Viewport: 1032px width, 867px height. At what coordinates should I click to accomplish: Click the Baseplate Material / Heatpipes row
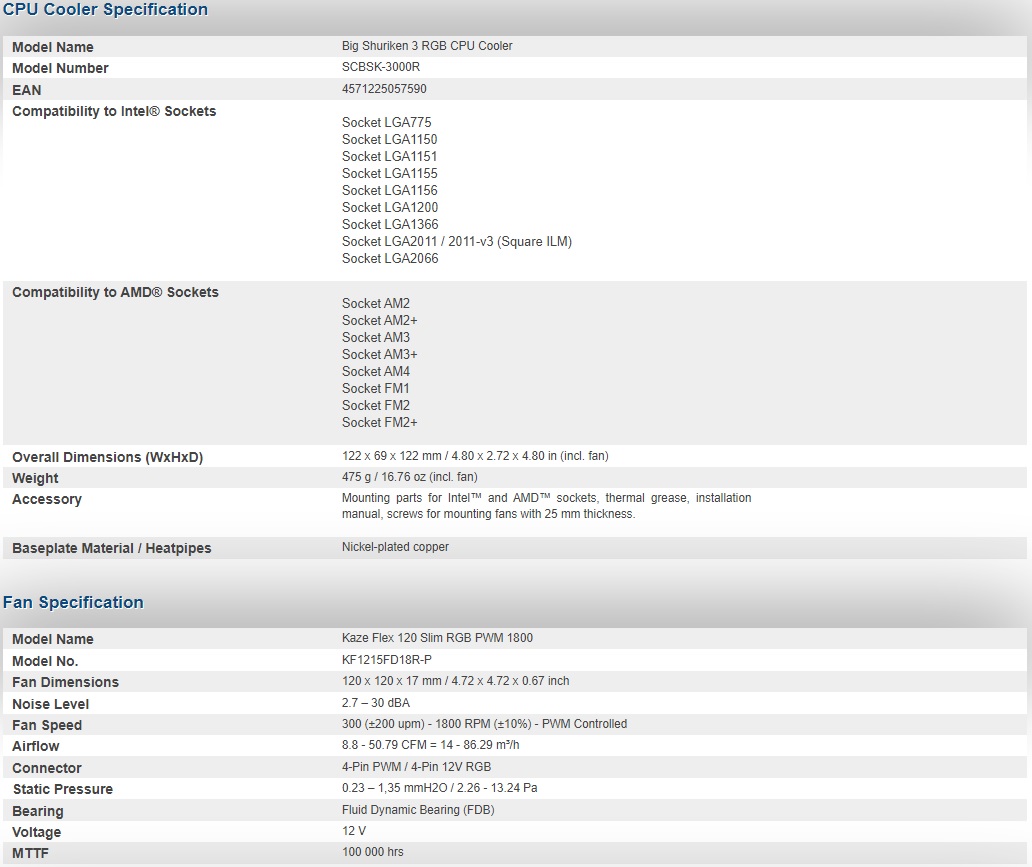click(x=111, y=548)
